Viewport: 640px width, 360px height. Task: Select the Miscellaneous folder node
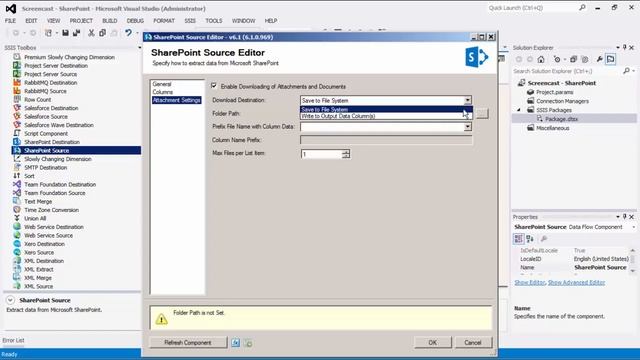(553, 128)
